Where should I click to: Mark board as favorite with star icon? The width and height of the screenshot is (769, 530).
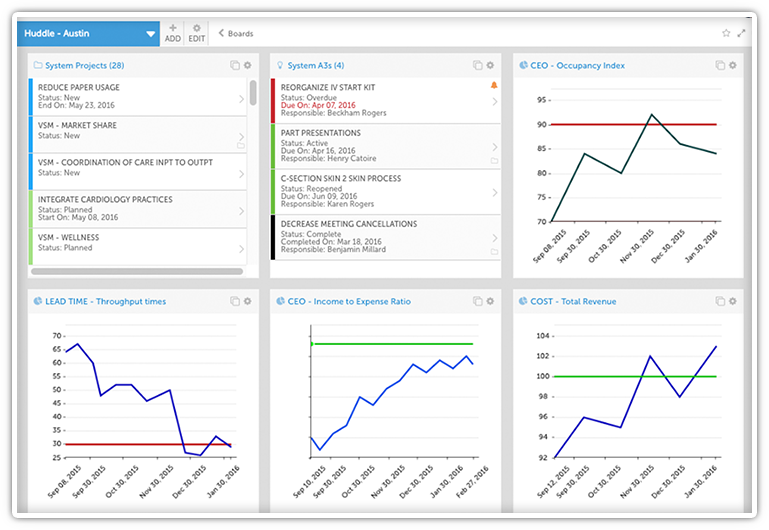pyautogui.click(x=726, y=33)
